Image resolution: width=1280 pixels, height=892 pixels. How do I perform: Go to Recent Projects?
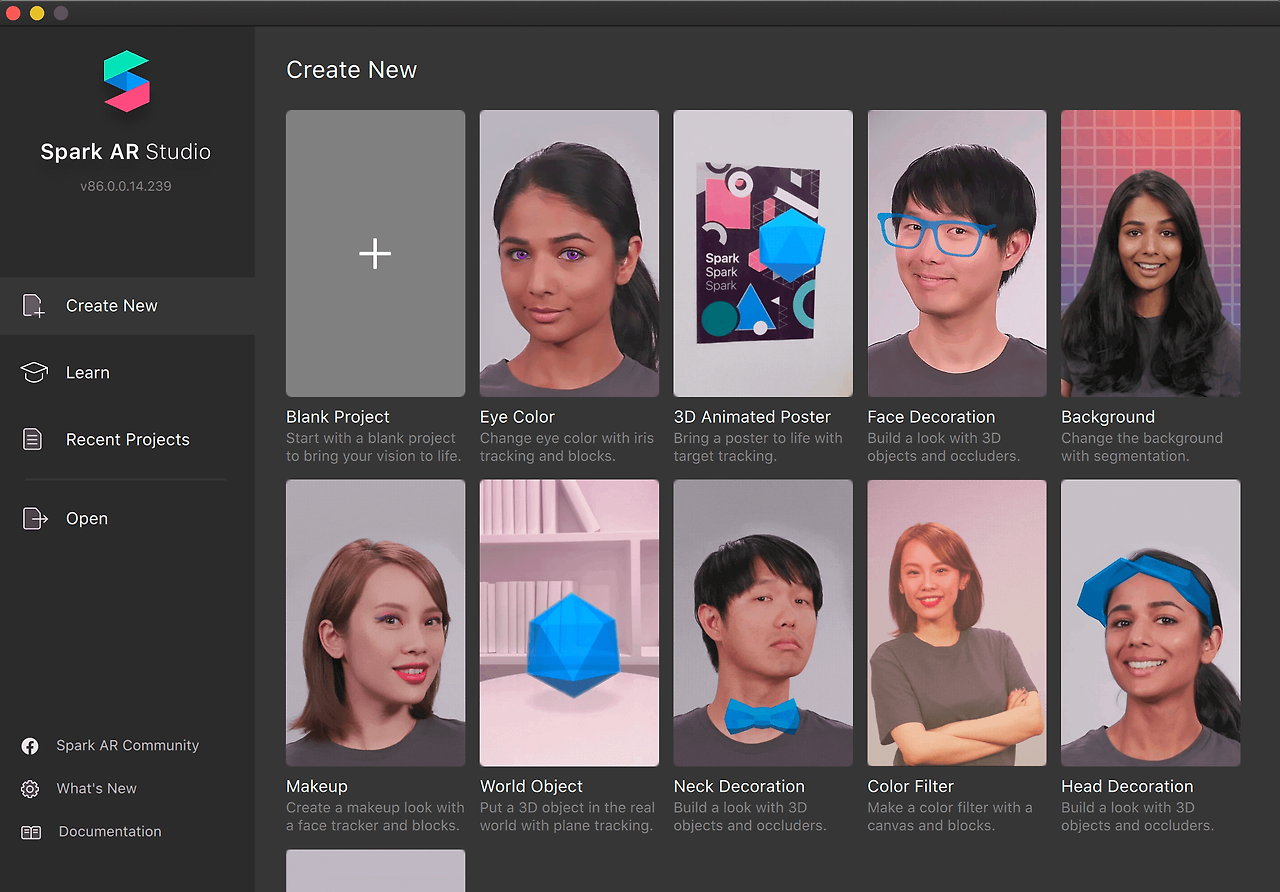click(x=127, y=439)
